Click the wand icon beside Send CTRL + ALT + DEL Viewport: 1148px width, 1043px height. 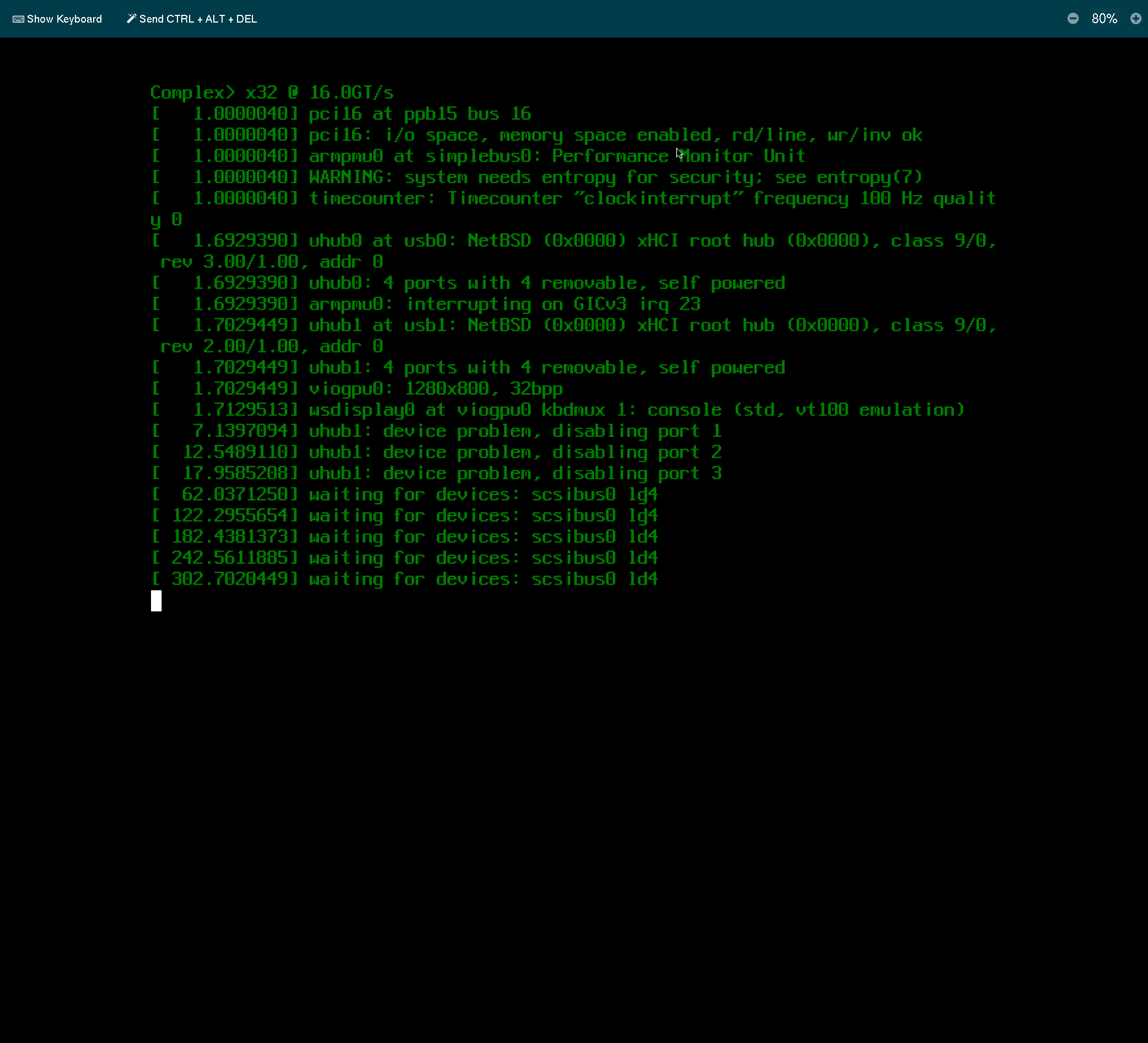(x=131, y=18)
